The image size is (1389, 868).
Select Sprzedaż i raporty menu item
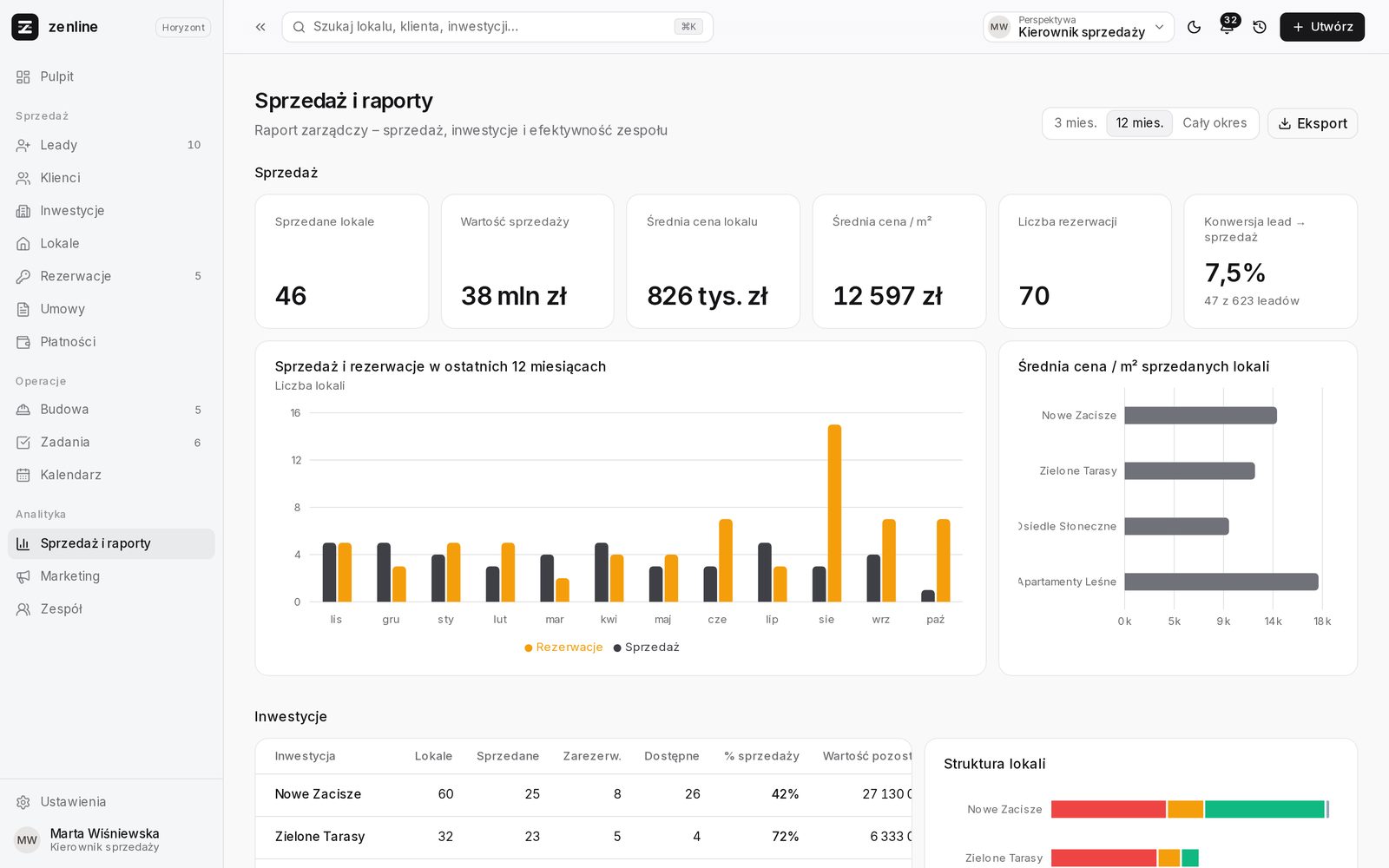(x=111, y=543)
